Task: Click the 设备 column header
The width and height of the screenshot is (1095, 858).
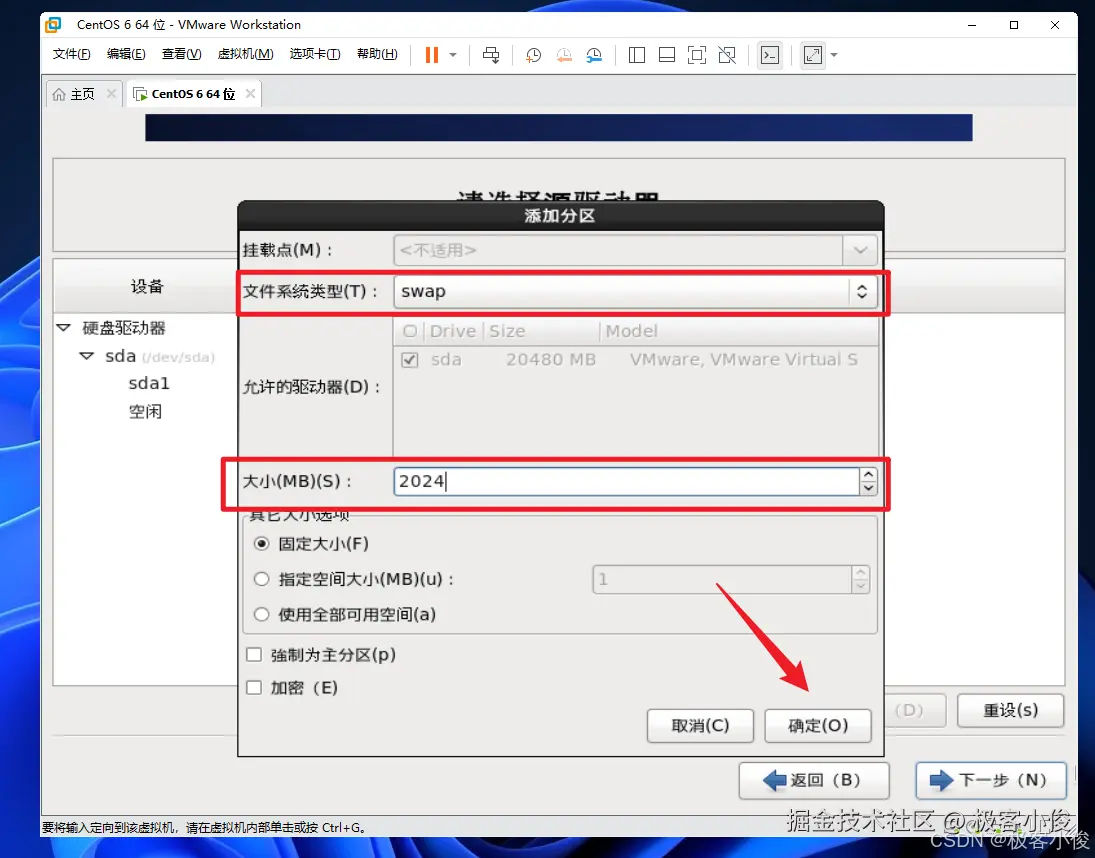Action: [x=147, y=286]
